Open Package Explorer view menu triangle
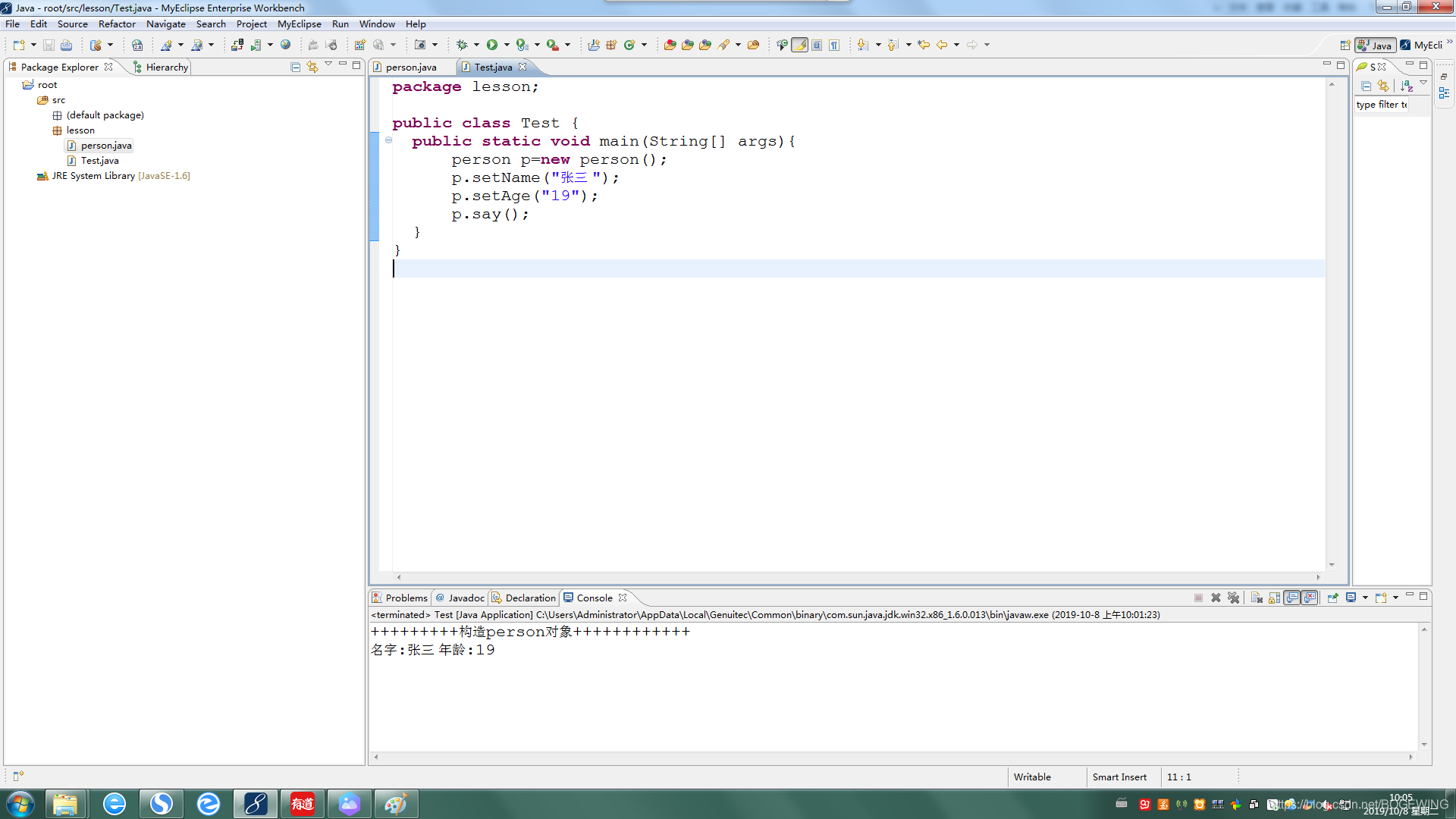The width and height of the screenshot is (1456, 819). tap(328, 64)
